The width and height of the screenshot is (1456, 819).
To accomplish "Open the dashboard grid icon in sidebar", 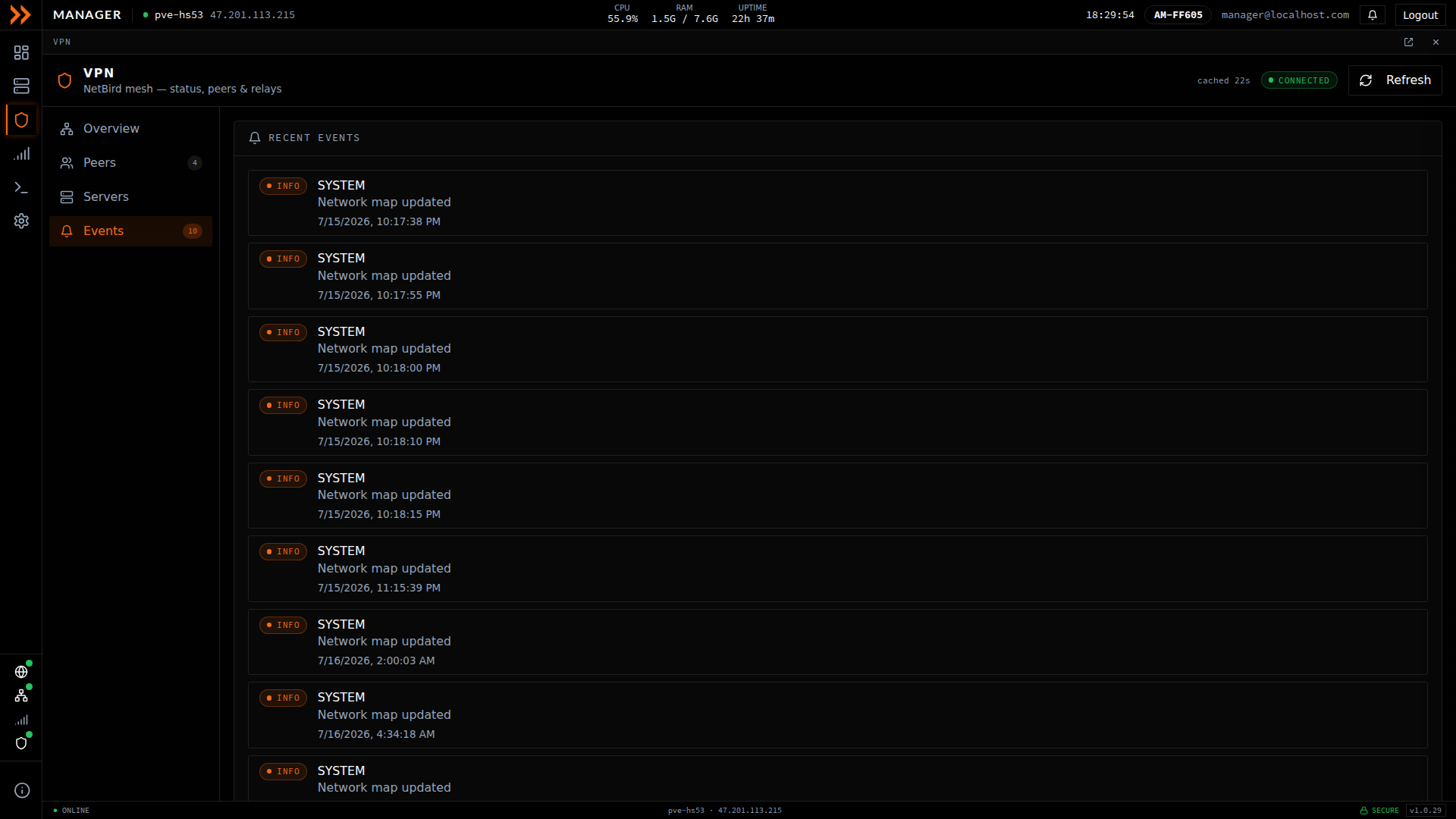I will 21,52.
